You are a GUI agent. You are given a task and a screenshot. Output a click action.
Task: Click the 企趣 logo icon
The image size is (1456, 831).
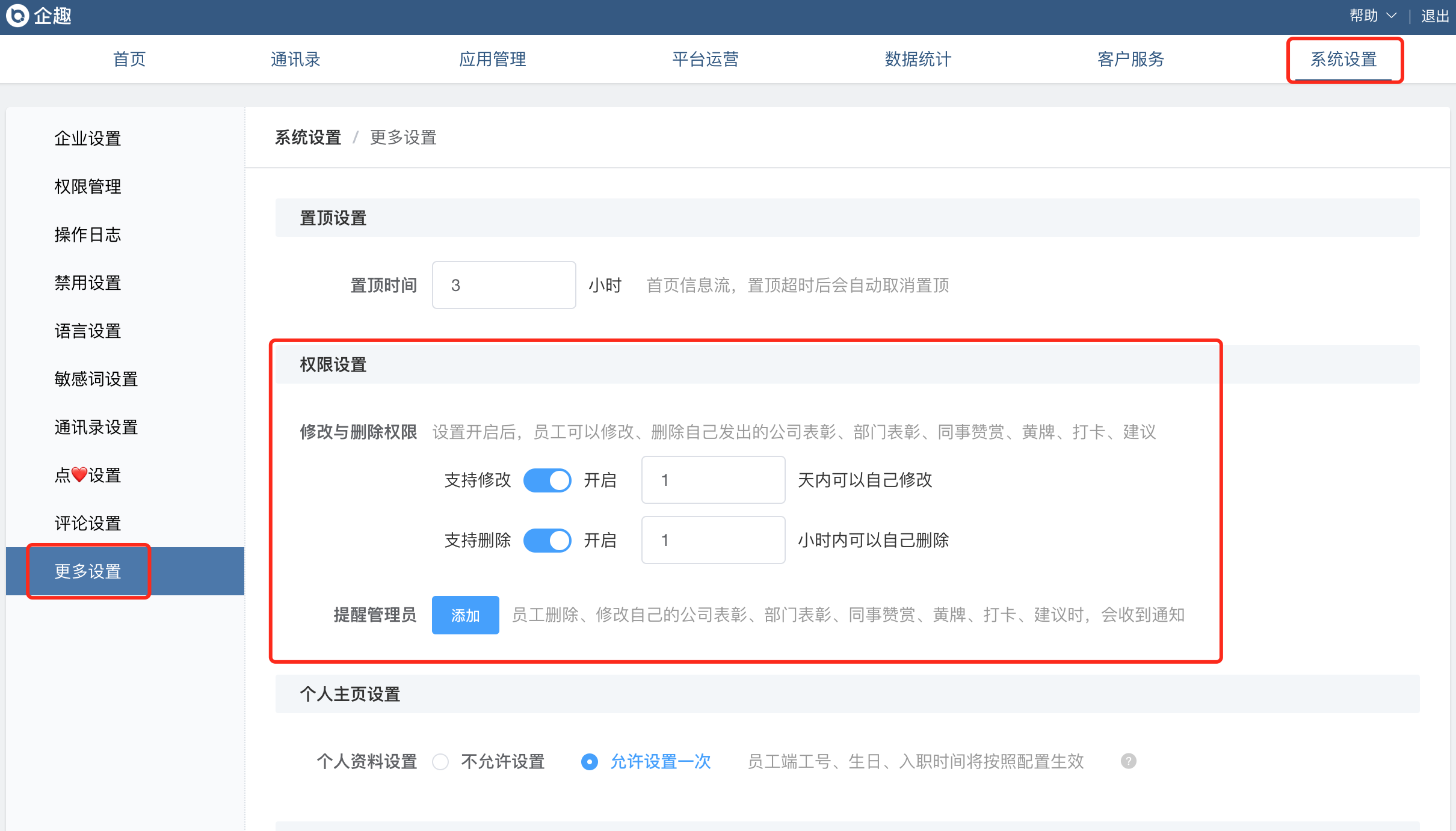tap(18, 16)
